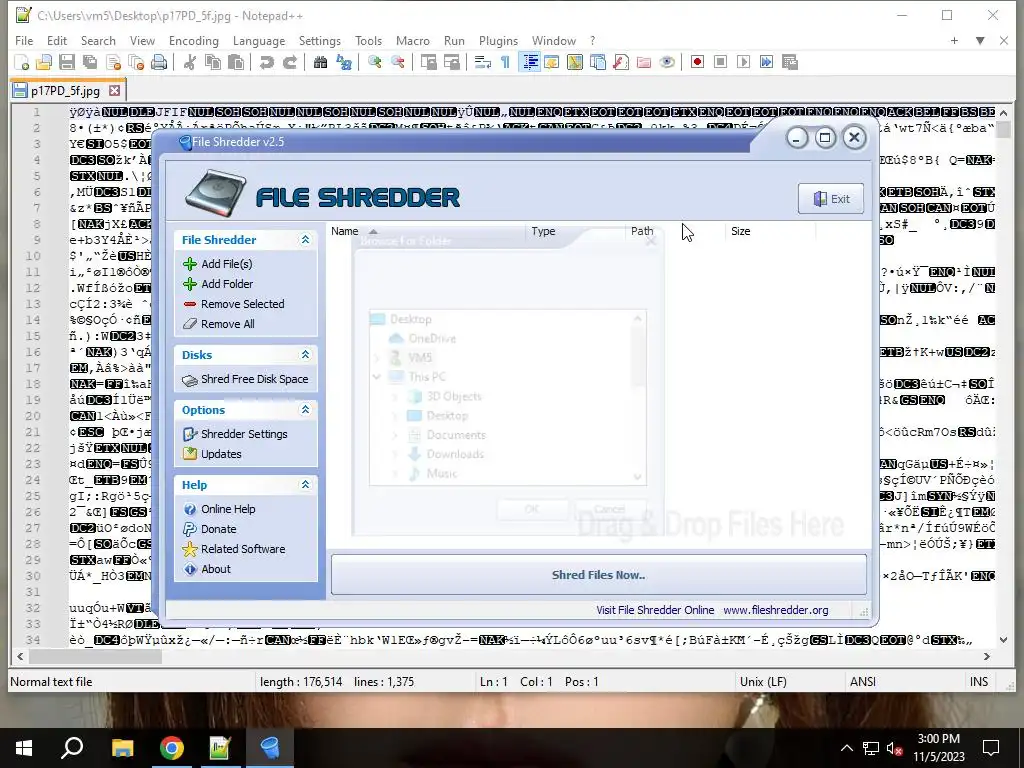
Task: Open Folder as Workspace icon in toolbar
Action: tap(644, 63)
